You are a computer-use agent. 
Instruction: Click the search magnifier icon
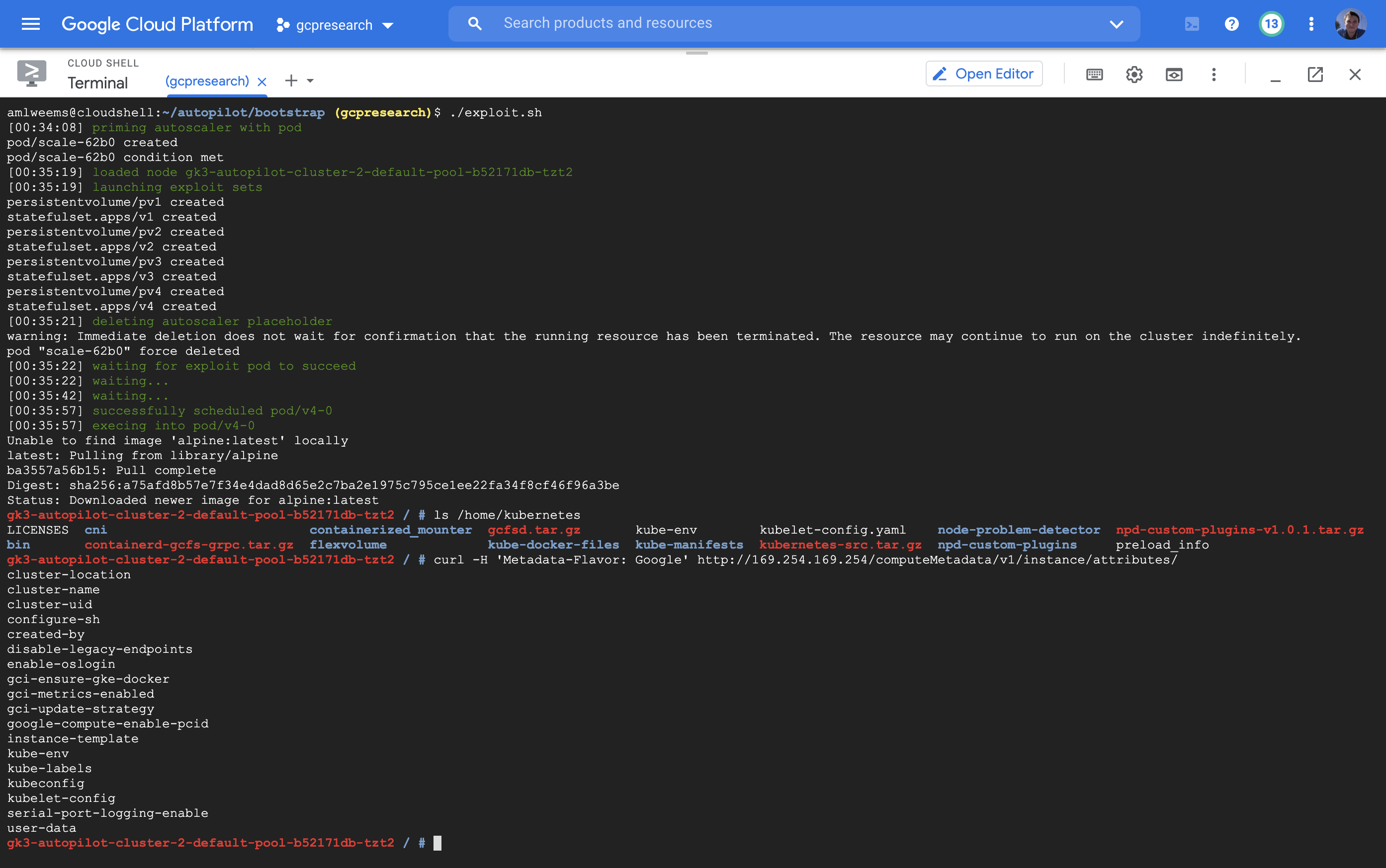[x=474, y=23]
